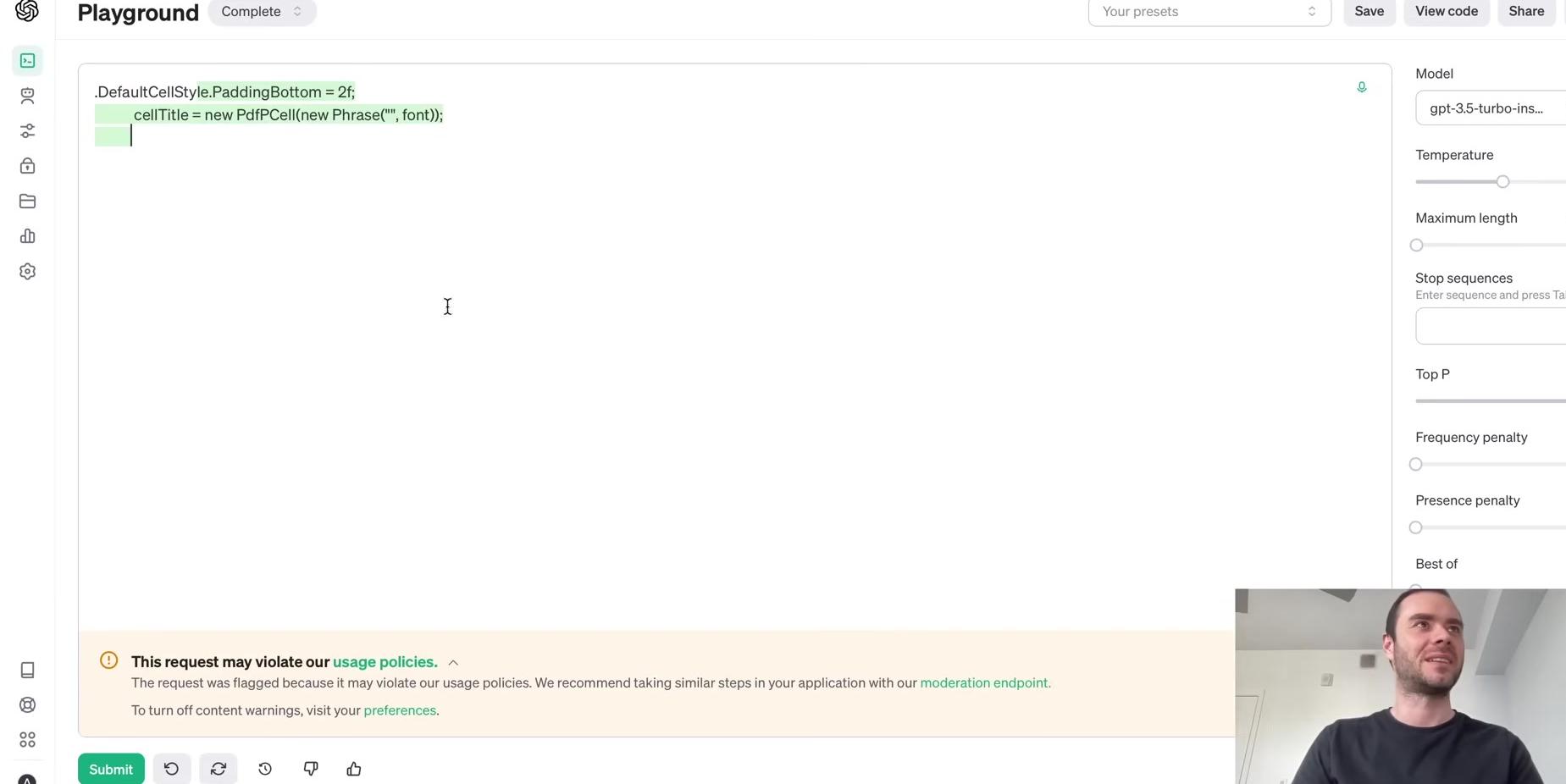Click the undo last generation icon
The image size is (1566, 784).
click(x=171, y=769)
